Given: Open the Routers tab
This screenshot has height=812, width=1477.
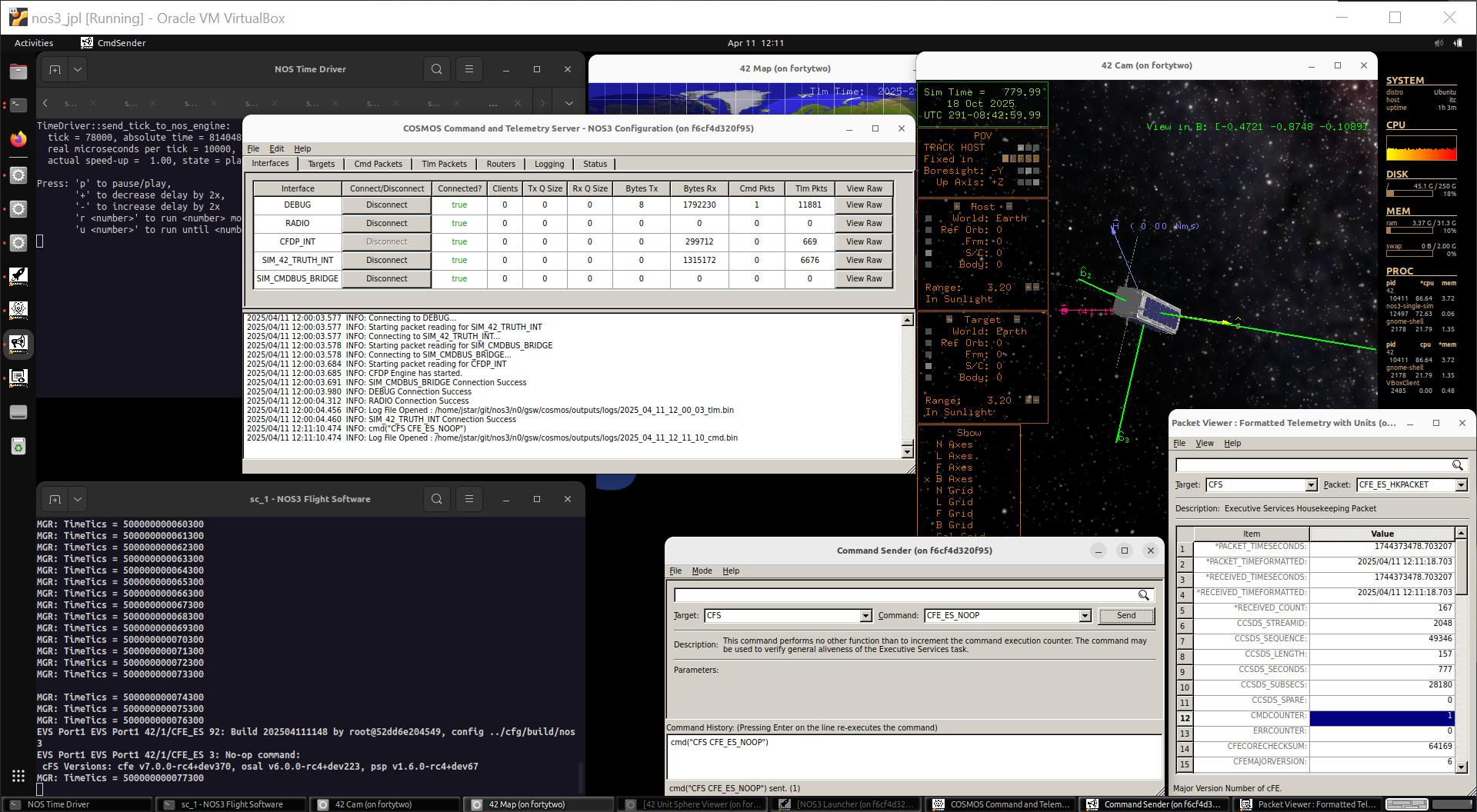Looking at the screenshot, I should pos(501,164).
